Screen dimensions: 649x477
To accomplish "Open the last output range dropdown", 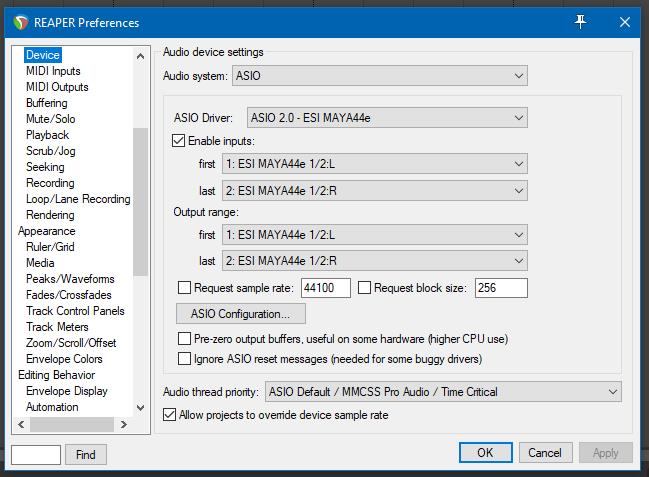I will pos(375,261).
